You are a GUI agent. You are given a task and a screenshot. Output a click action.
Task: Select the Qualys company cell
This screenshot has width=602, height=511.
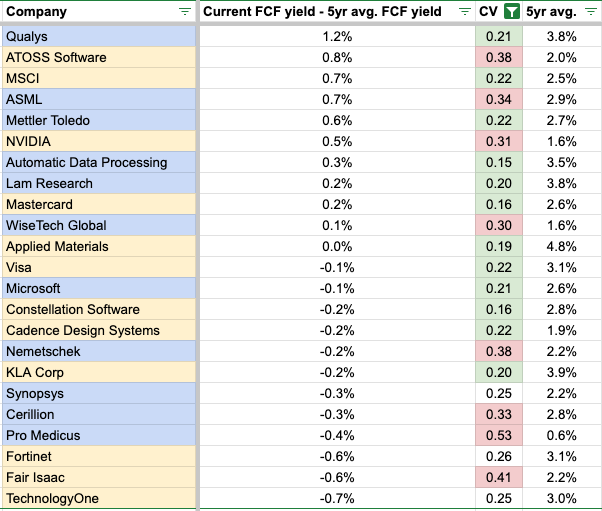tap(99, 36)
